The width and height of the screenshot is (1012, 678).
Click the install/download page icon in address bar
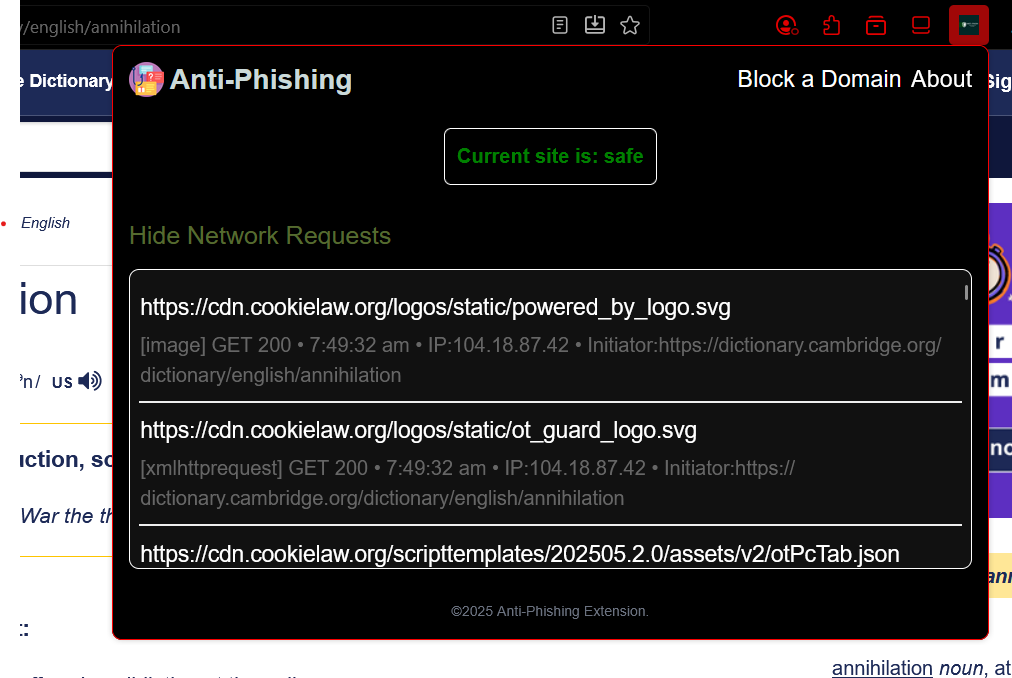pos(595,25)
